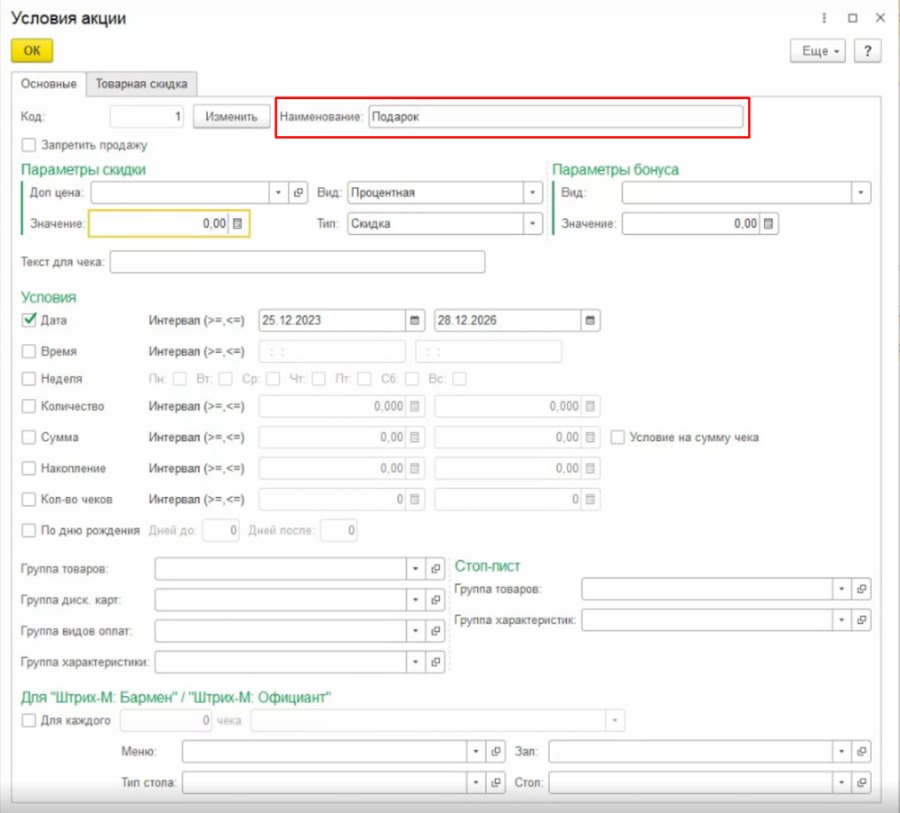Confirm with the yellow OK button
Viewport: 900px width, 813px height.
coord(32,51)
